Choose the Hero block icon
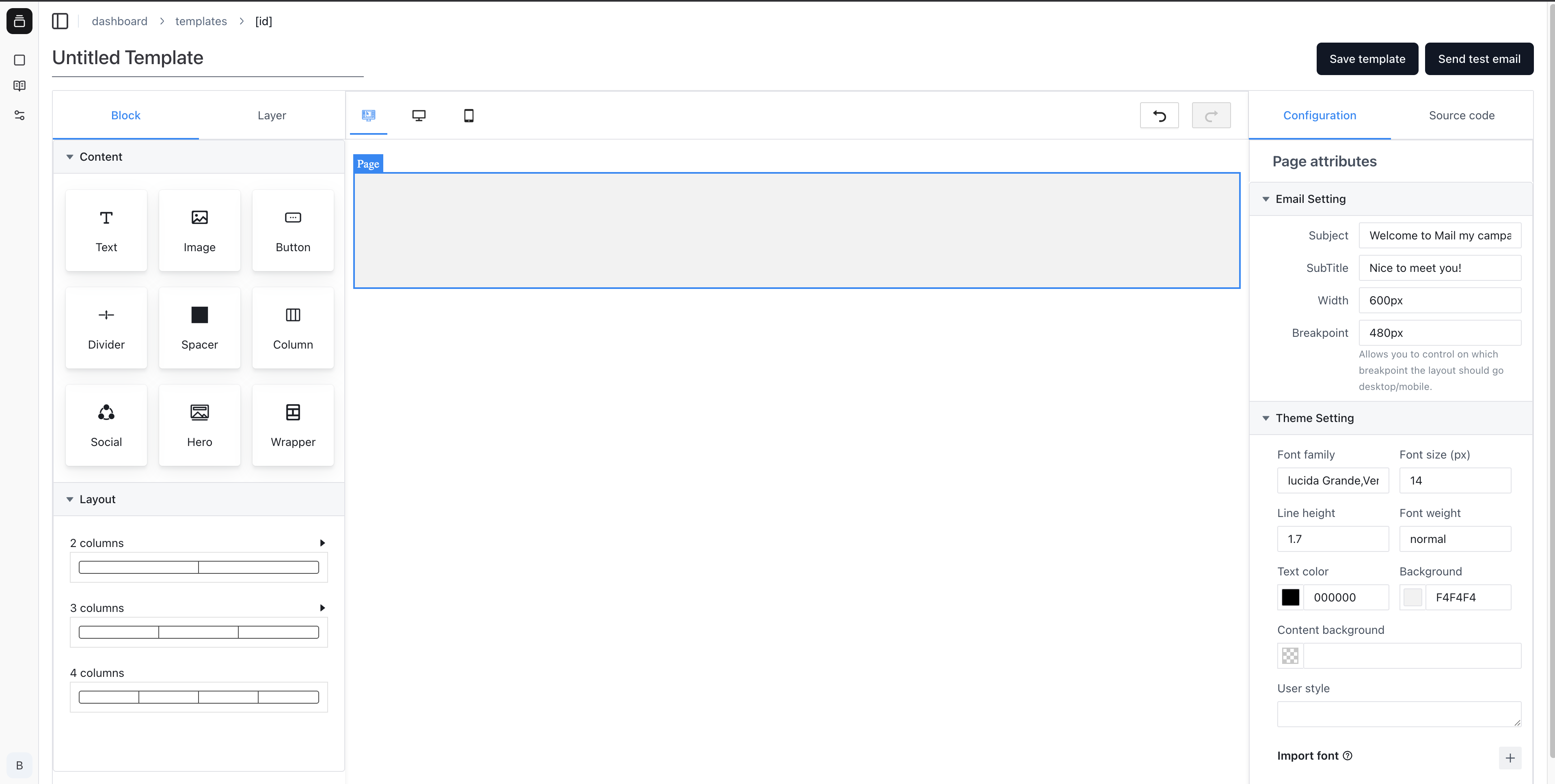 point(199,412)
